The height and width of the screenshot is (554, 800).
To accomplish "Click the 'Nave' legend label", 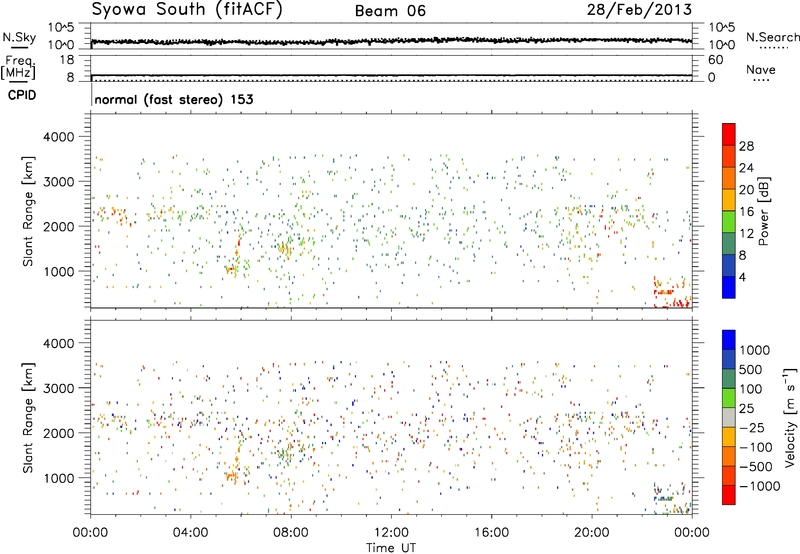I will click(761, 70).
